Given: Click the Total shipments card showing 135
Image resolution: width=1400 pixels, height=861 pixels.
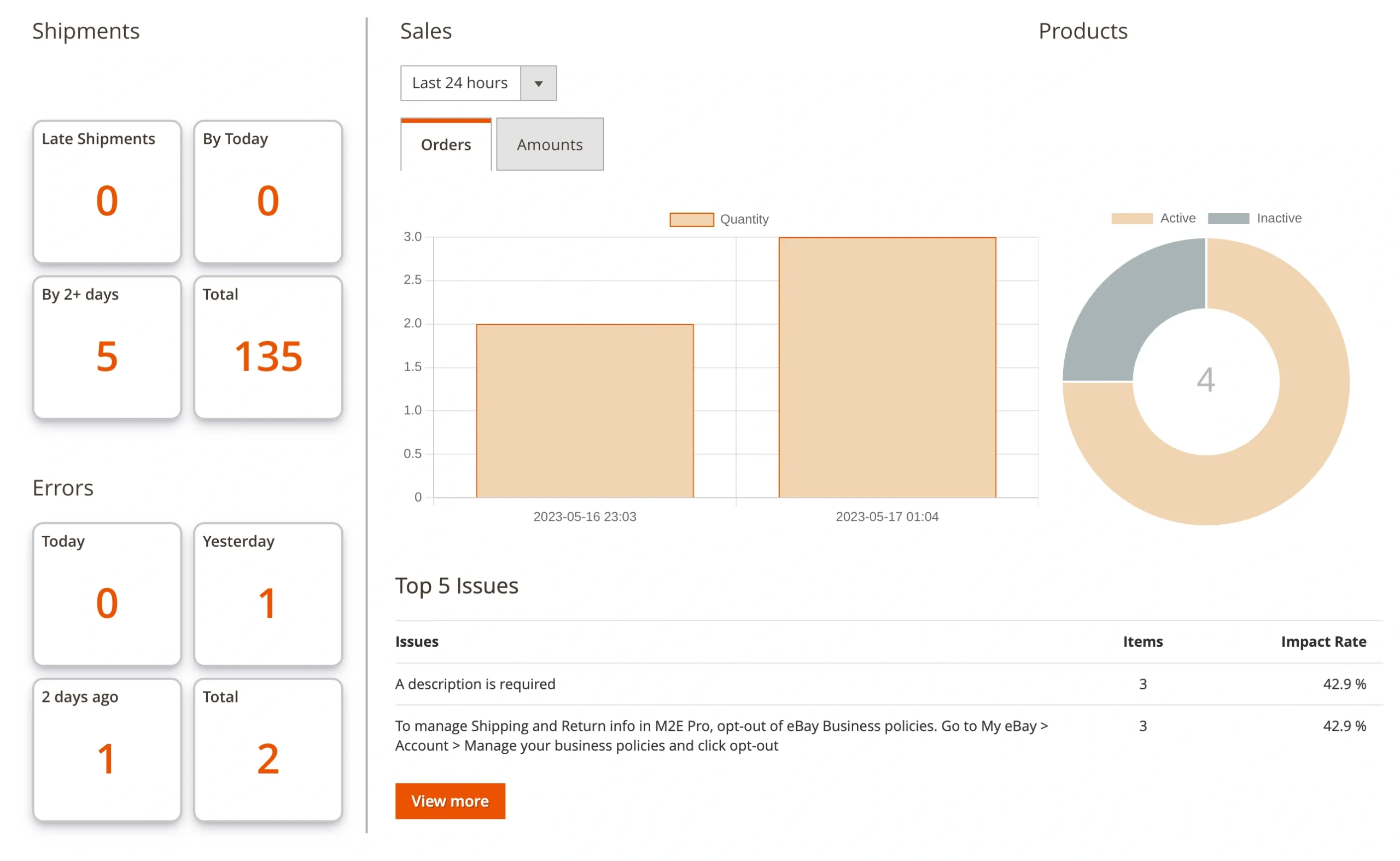Looking at the screenshot, I should (268, 347).
